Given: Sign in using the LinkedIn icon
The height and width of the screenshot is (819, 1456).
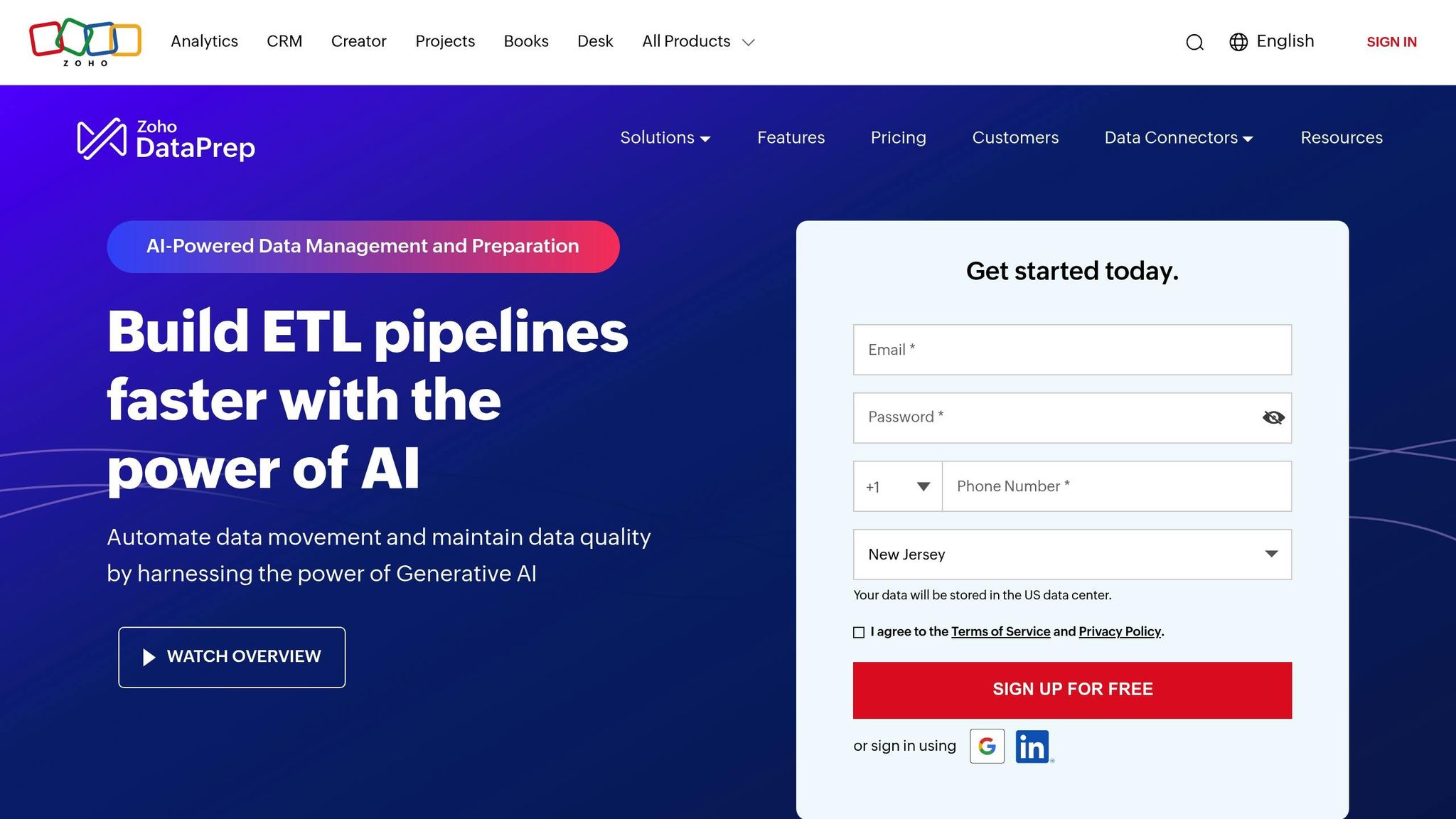Looking at the screenshot, I should 1033,746.
